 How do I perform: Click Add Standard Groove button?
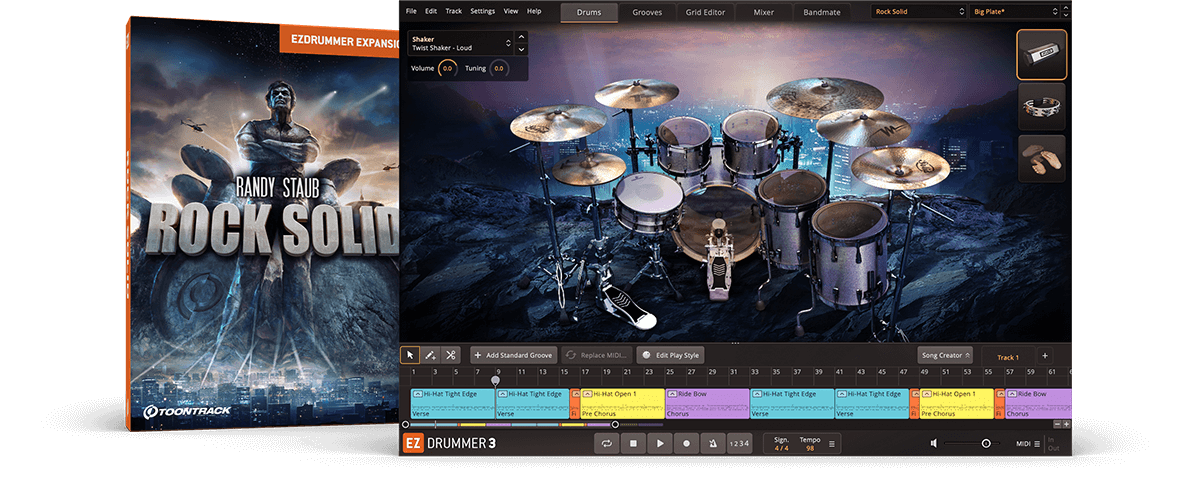[513, 355]
